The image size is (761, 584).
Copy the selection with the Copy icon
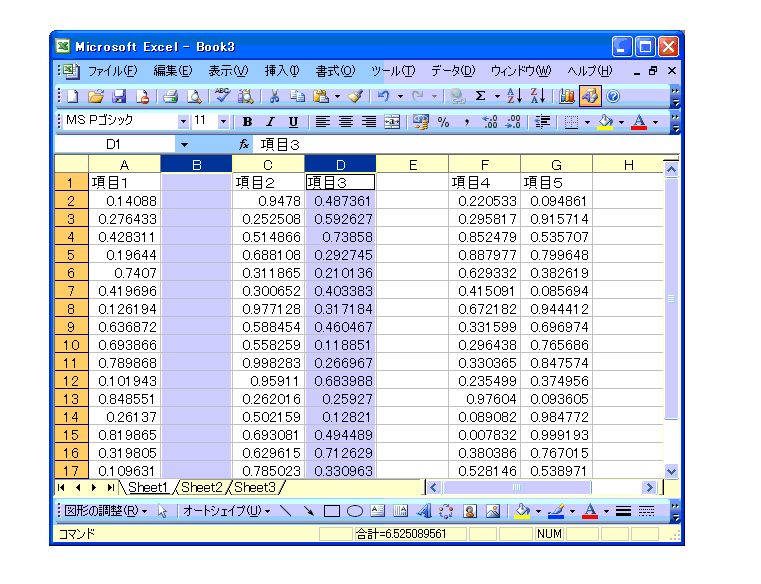pyautogui.click(x=297, y=97)
